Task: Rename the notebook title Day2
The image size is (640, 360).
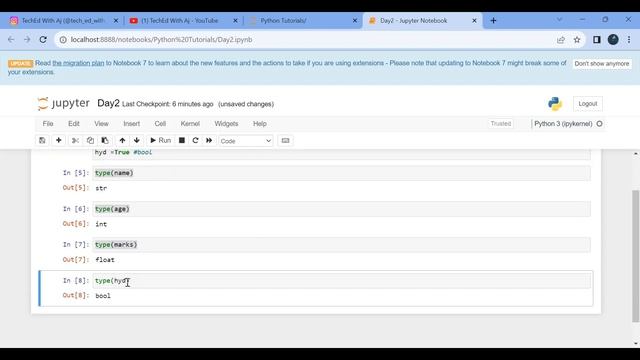Action: (x=108, y=103)
